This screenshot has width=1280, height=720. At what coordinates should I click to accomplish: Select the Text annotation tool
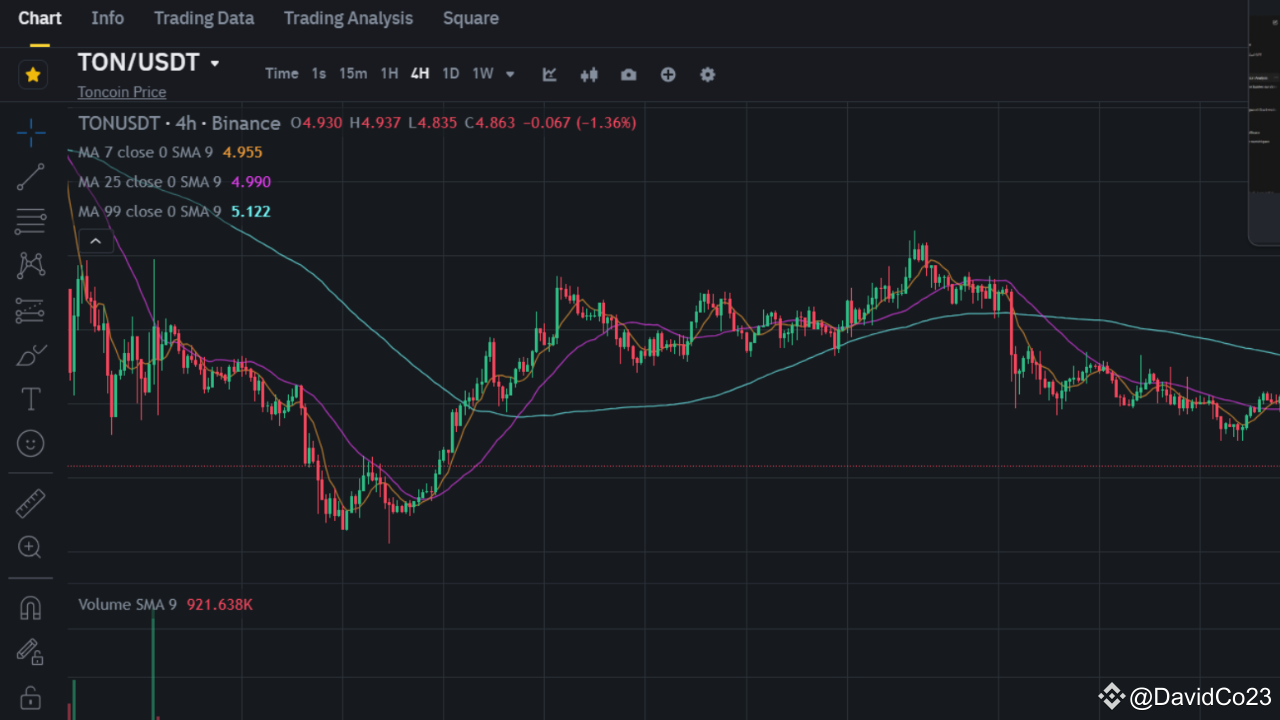coord(31,399)
